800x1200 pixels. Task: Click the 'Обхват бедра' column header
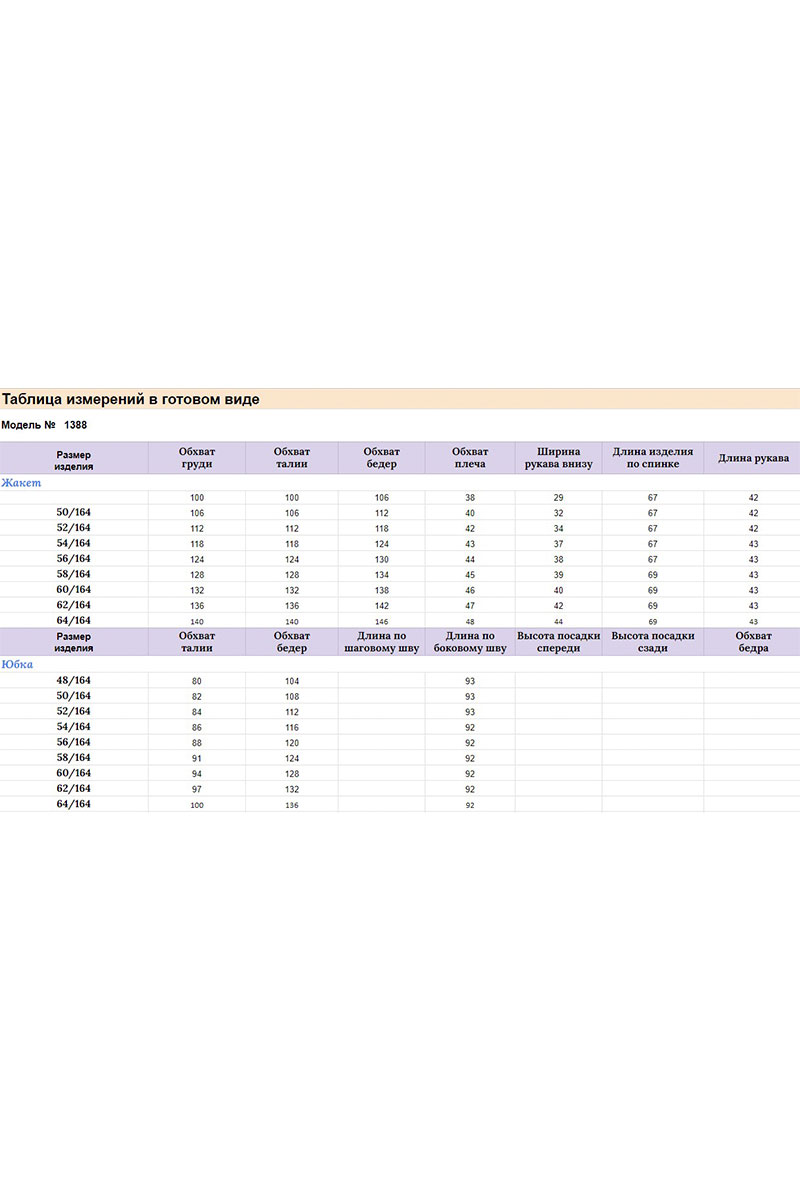click(752, 642)
